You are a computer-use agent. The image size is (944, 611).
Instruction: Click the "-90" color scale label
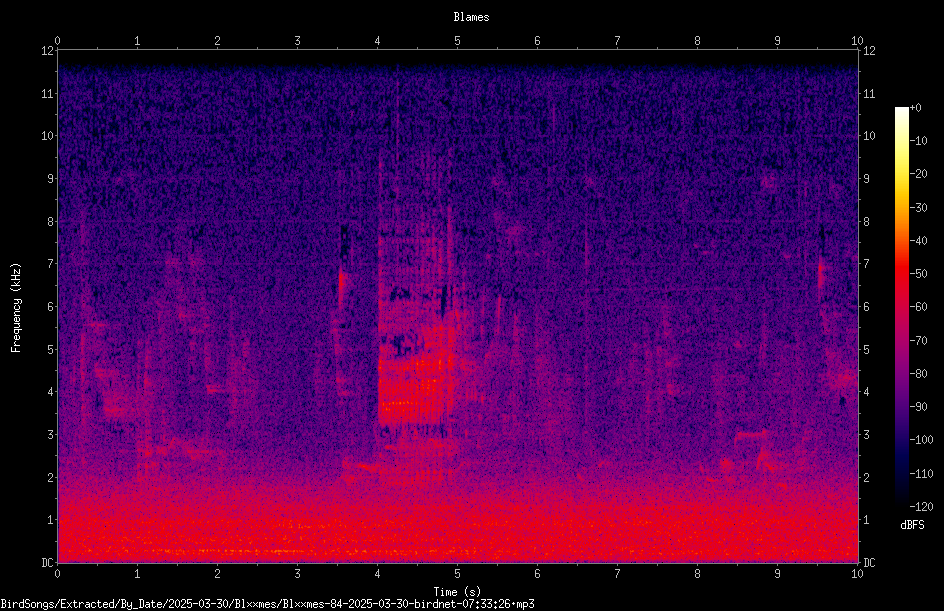[919, 407]
